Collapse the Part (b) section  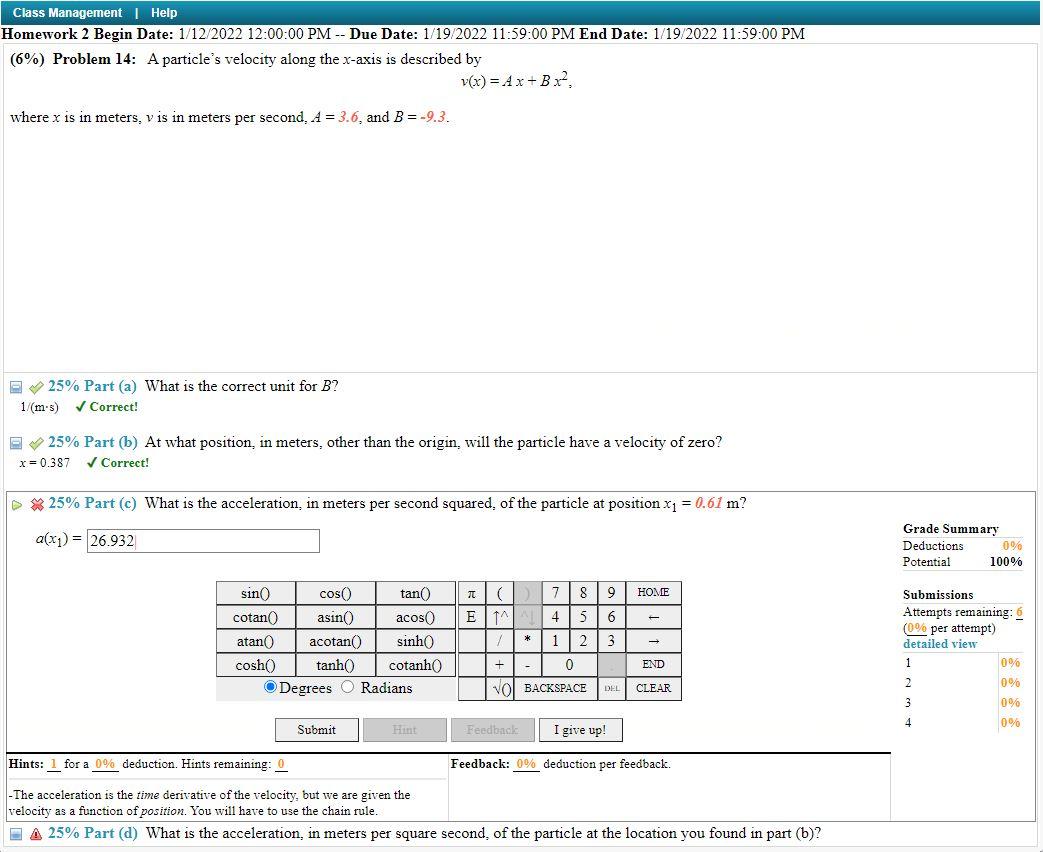(15, 442)
